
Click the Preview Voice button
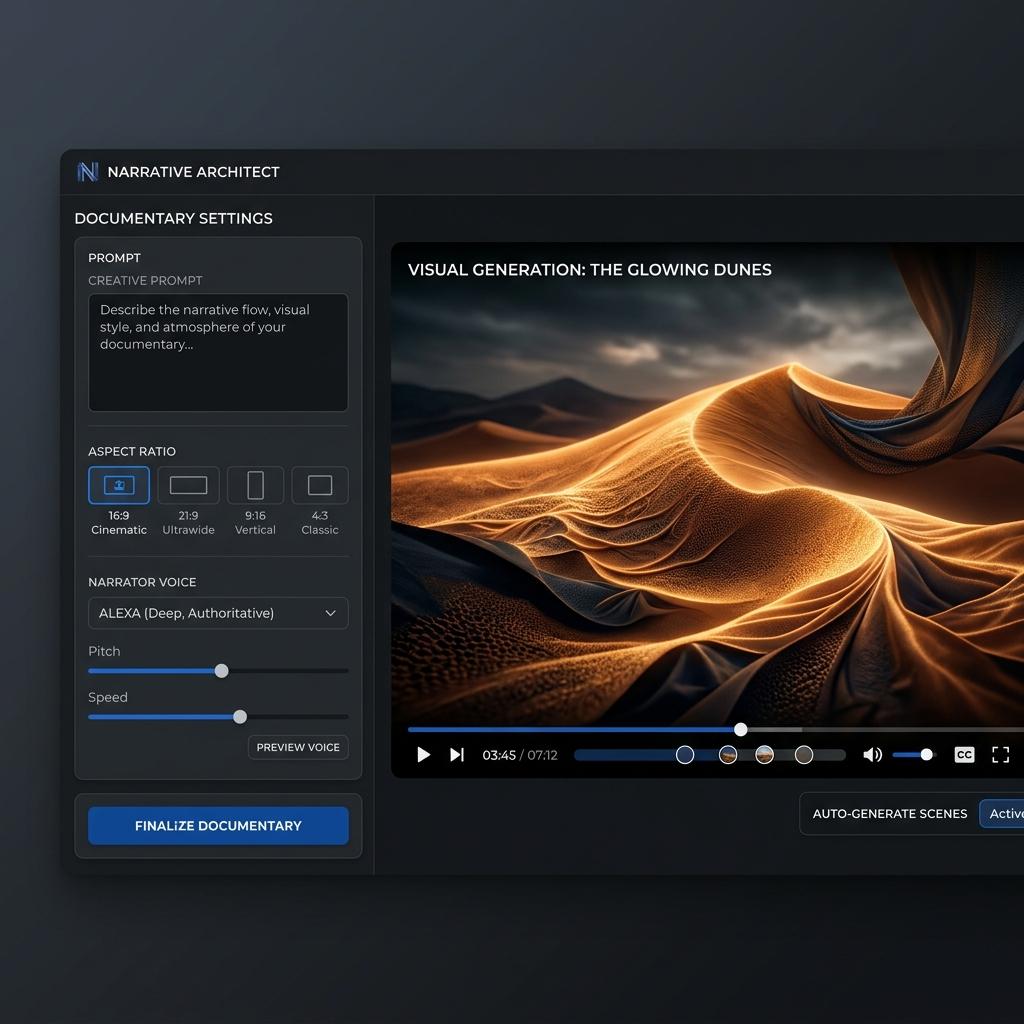298,747
